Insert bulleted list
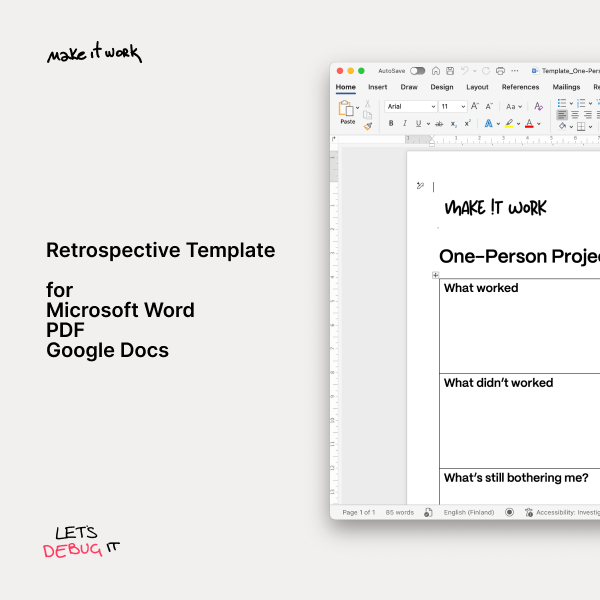 (562, 103)
